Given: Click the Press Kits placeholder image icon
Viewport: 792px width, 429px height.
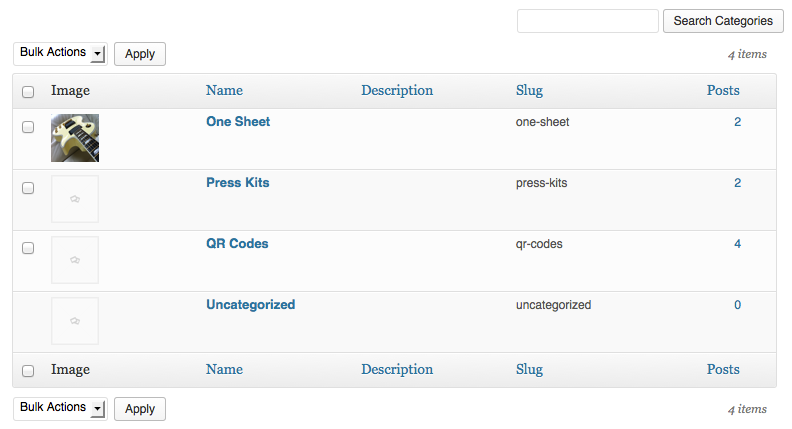Looking at the screenshot, I should (x=75, y=199).
